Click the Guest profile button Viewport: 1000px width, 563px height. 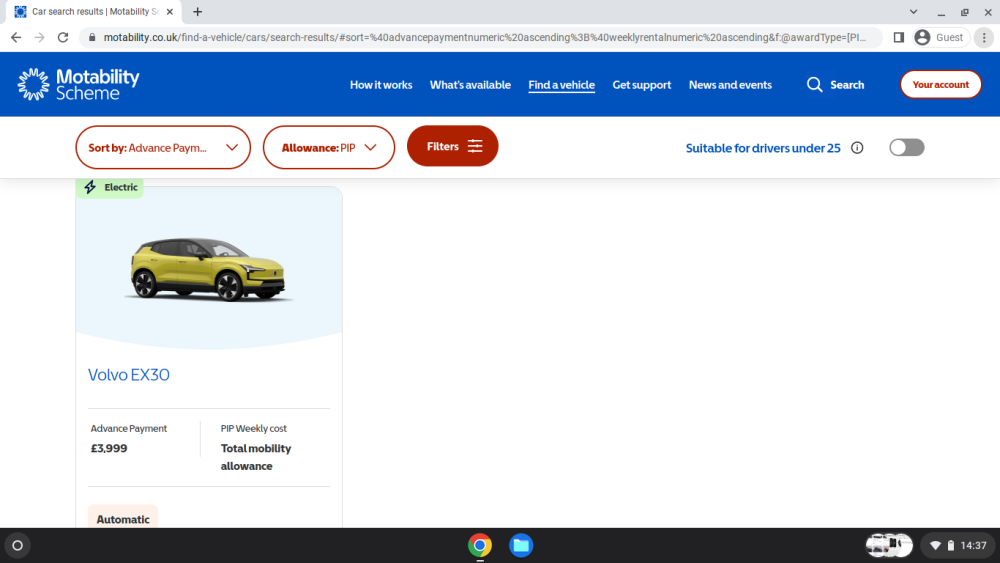click(x=940, y=38)
